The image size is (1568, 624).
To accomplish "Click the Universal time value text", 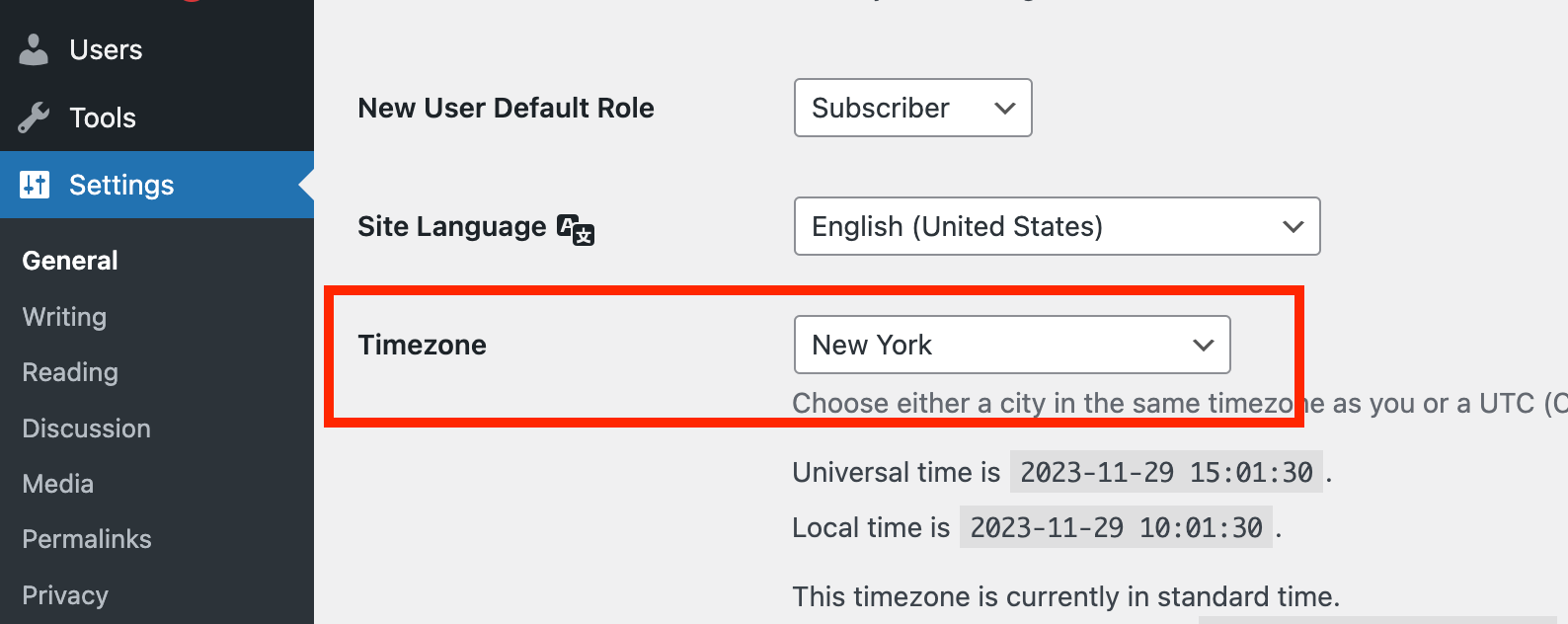I will point(1165,472).
